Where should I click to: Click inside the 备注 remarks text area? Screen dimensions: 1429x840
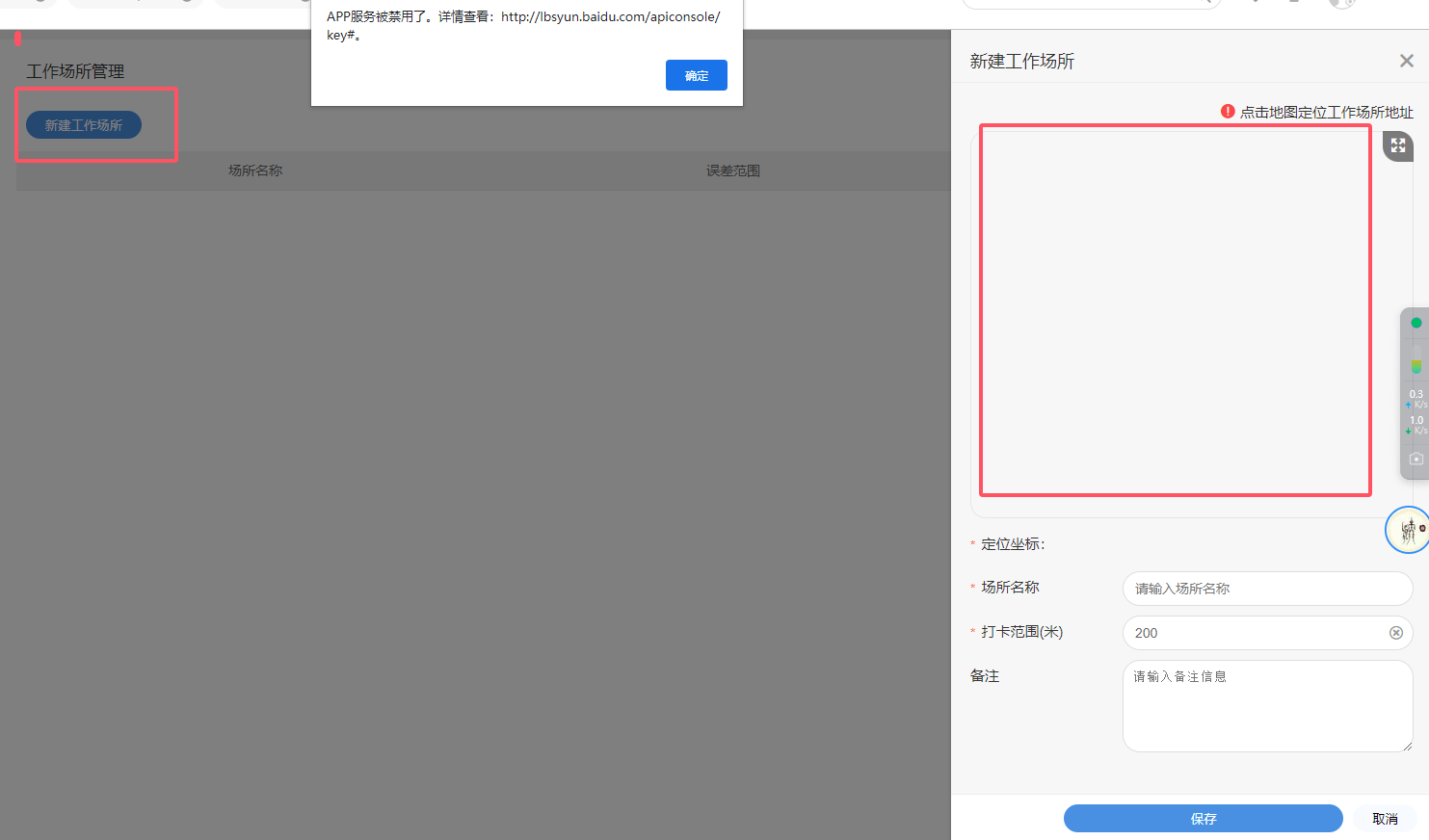[1267, 706]
